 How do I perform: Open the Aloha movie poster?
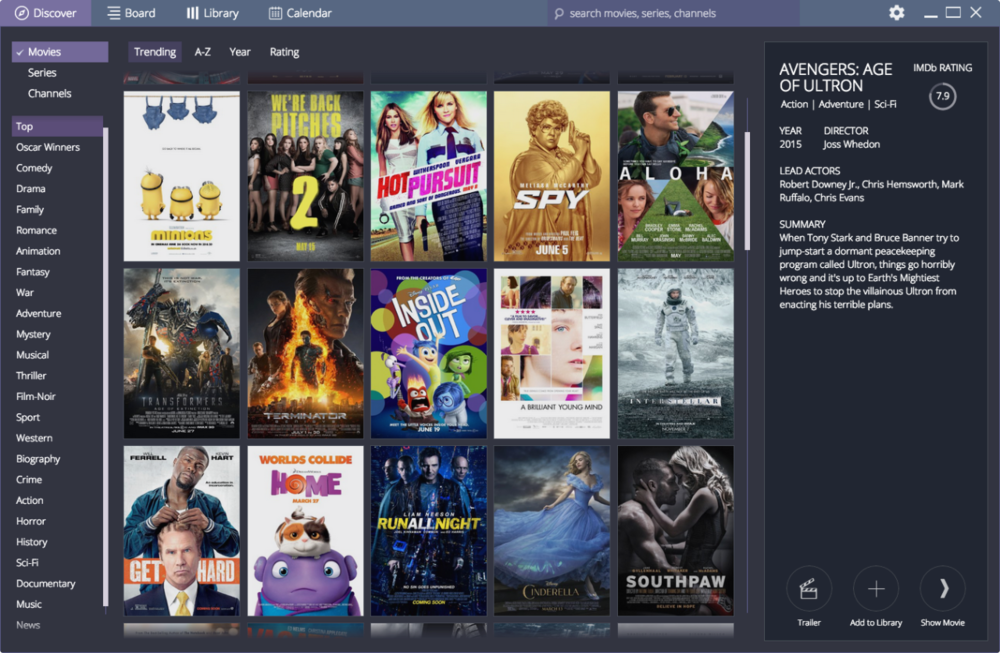[x=675, y=176]
